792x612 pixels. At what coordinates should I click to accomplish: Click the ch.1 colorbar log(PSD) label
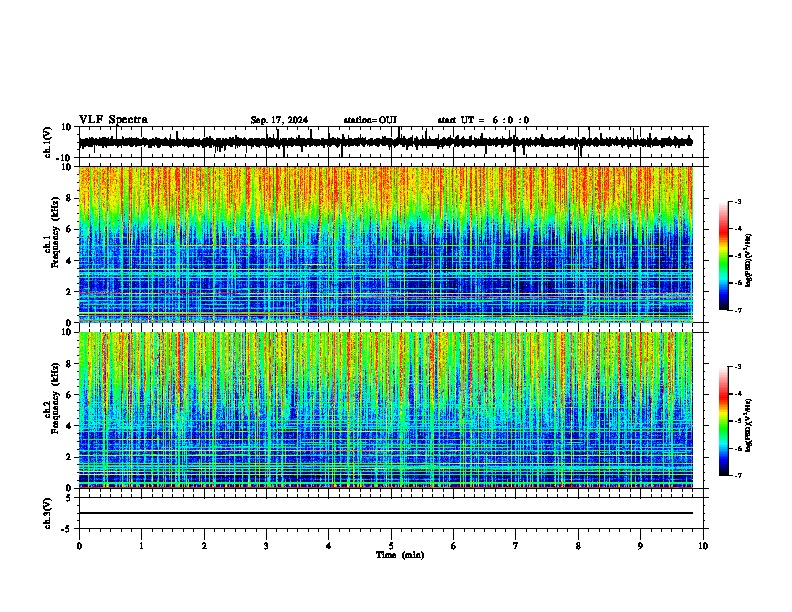tap(748, 261)
